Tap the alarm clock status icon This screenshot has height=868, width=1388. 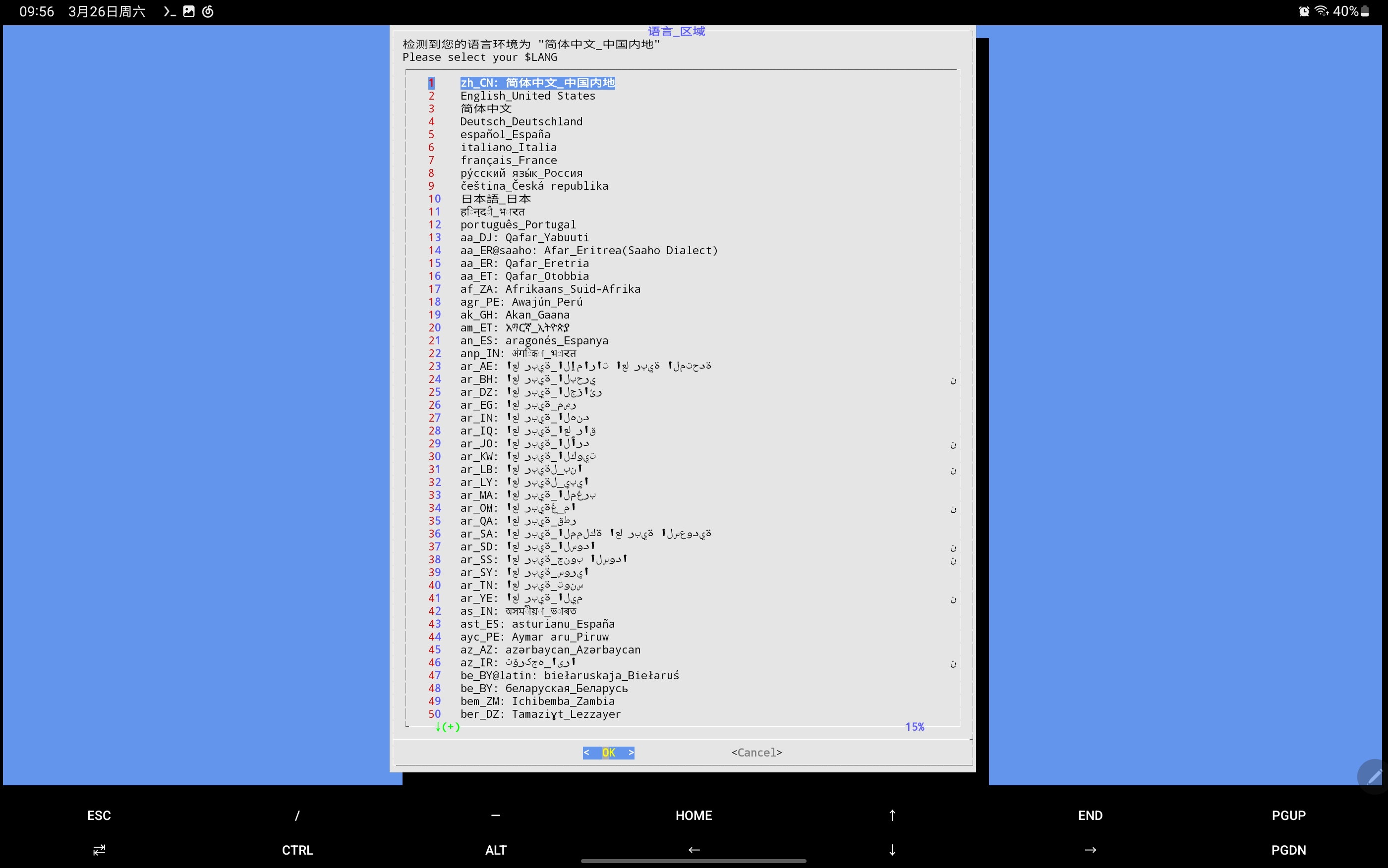click(x=1304, y=11)
